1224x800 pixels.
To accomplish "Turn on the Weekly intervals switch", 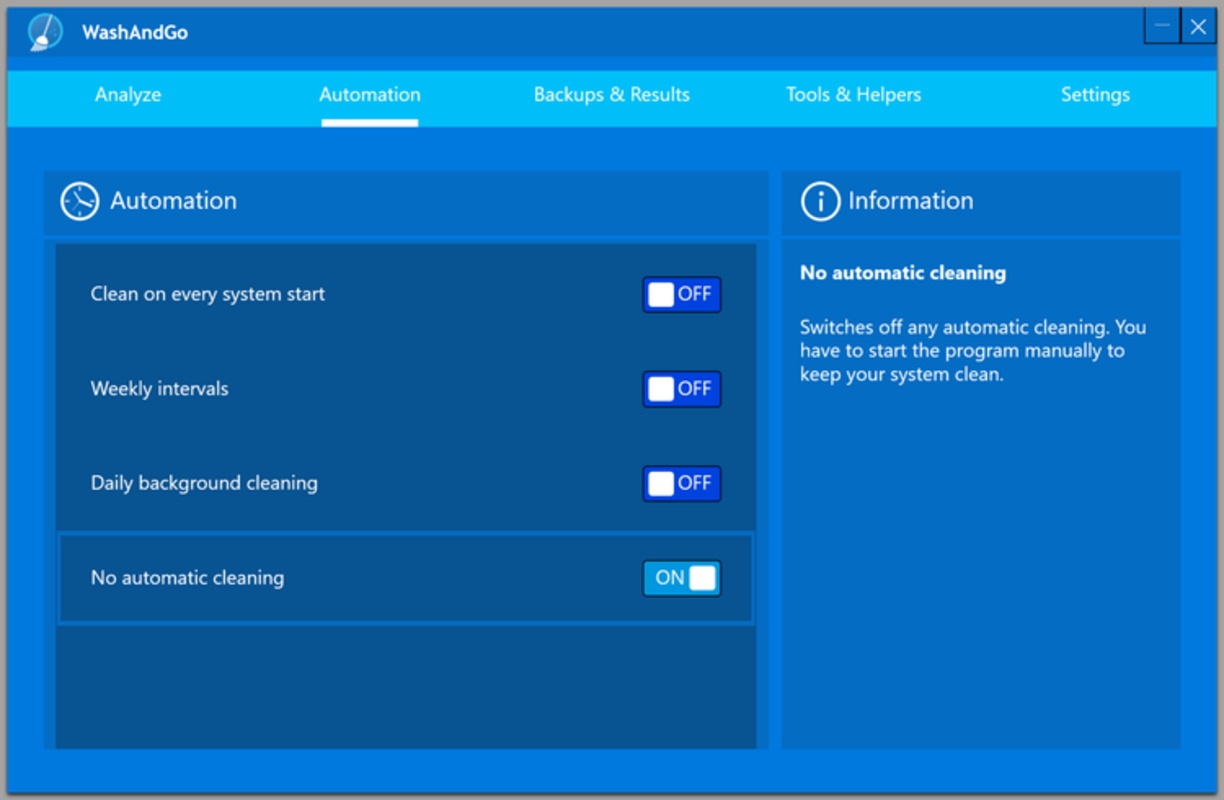I will (682, 388).
